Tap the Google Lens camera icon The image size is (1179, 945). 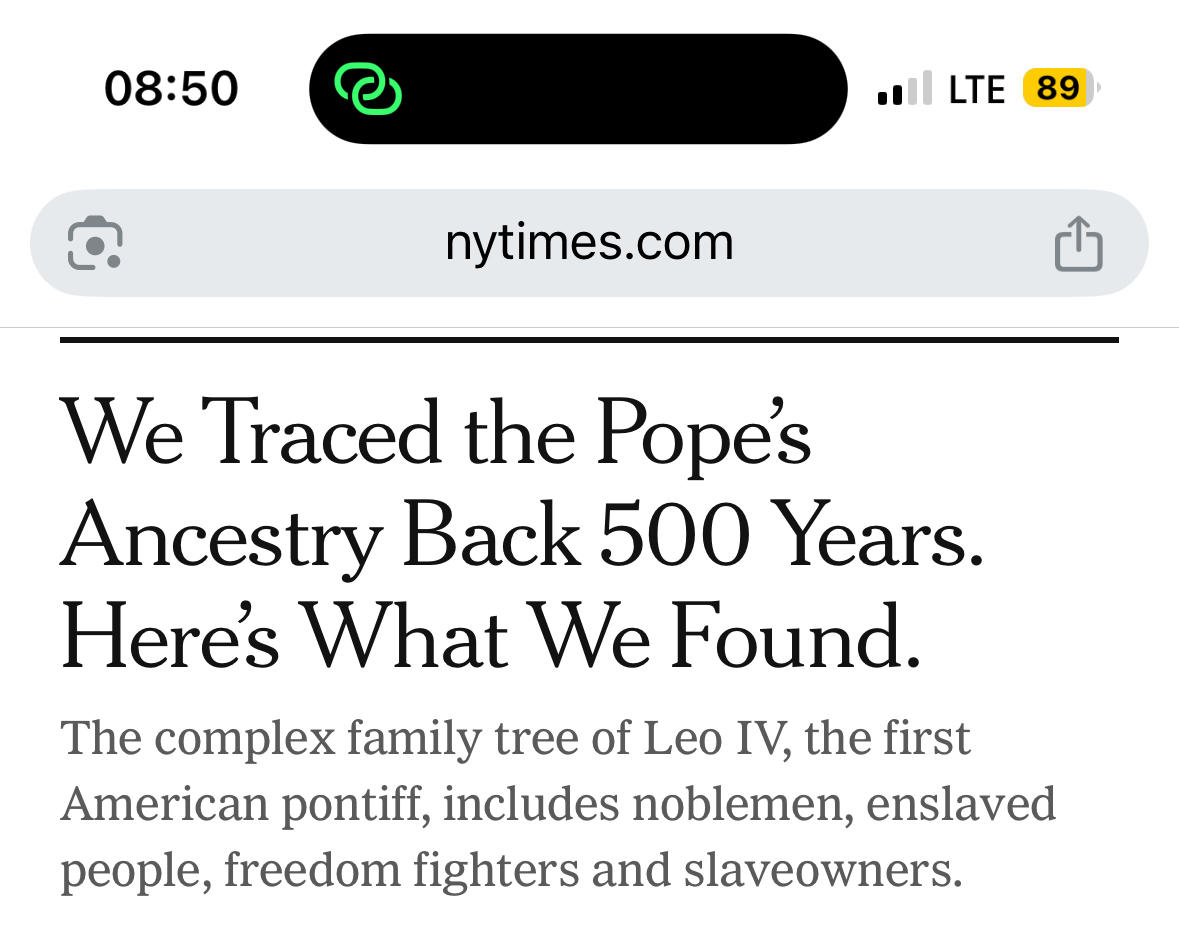(95, 243)
